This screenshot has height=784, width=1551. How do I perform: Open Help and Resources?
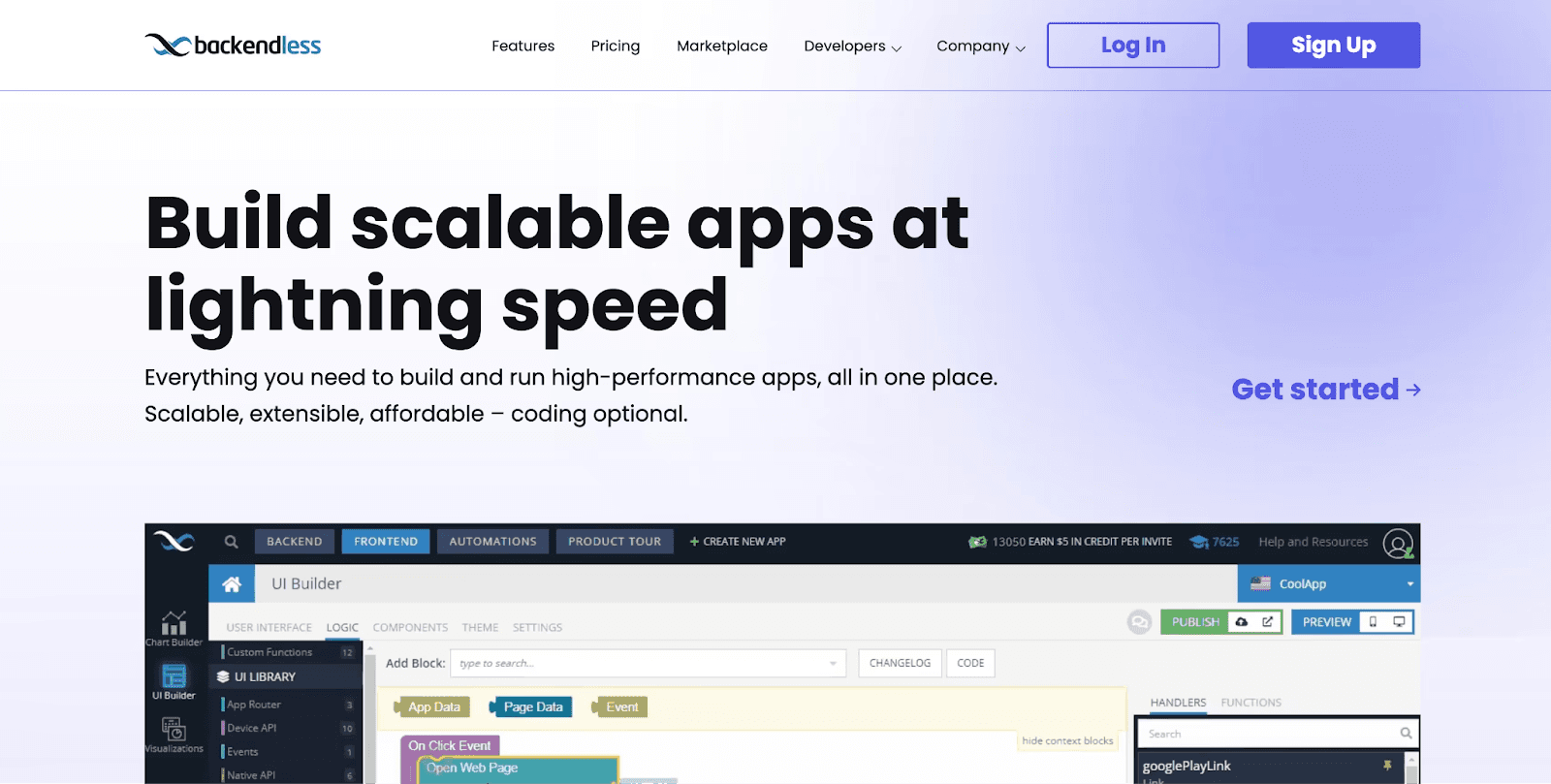click(1314, 542)
